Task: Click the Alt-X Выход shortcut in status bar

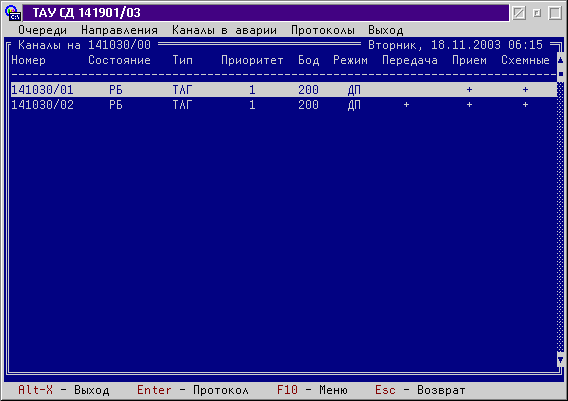Action: click(63, 390)
